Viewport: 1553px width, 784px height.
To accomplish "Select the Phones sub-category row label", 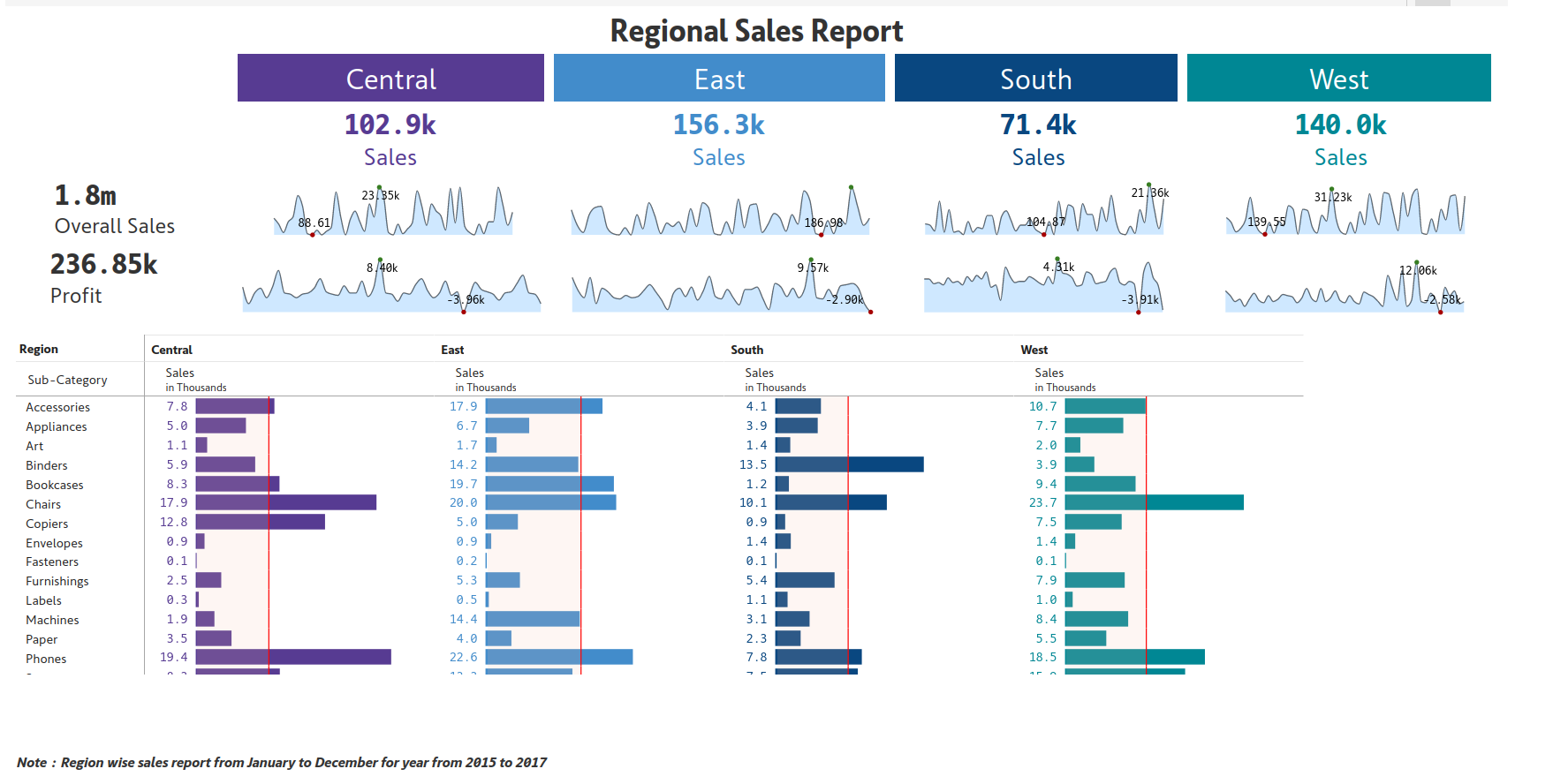I will click(46, 659).
